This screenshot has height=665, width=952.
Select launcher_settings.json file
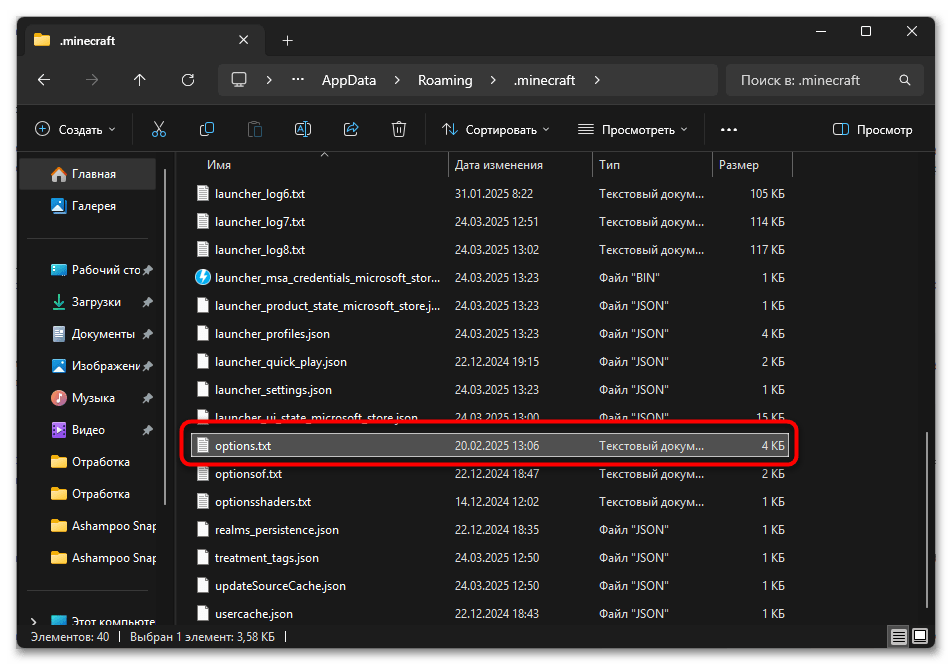pyautogui.click(x=490, y=390)
